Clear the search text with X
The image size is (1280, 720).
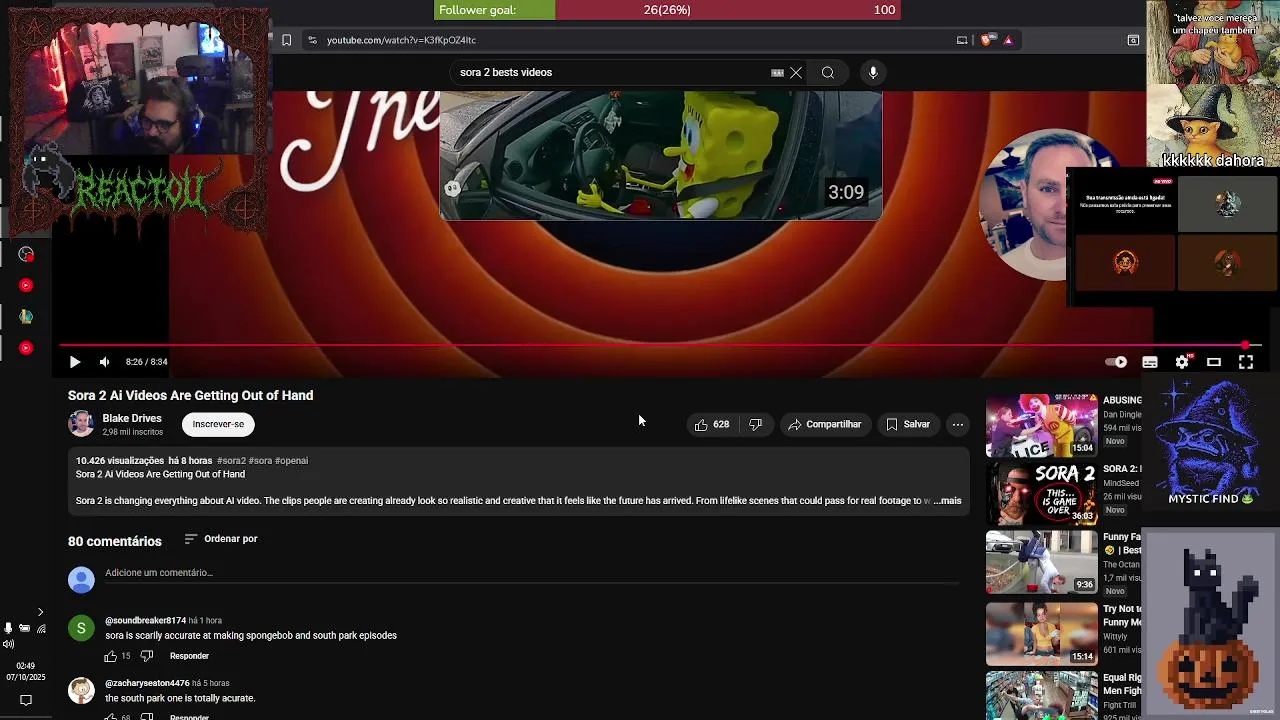coord(796,72)
